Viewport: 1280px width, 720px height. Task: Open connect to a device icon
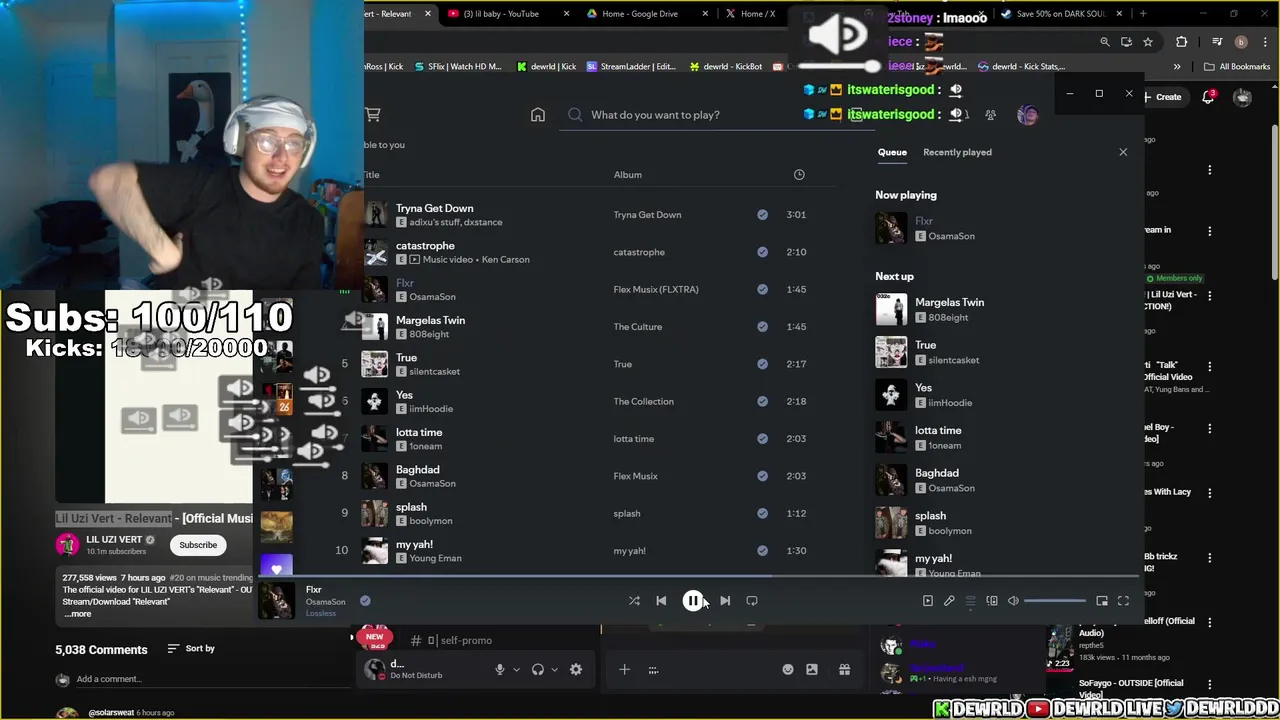(x=992, y=601)
